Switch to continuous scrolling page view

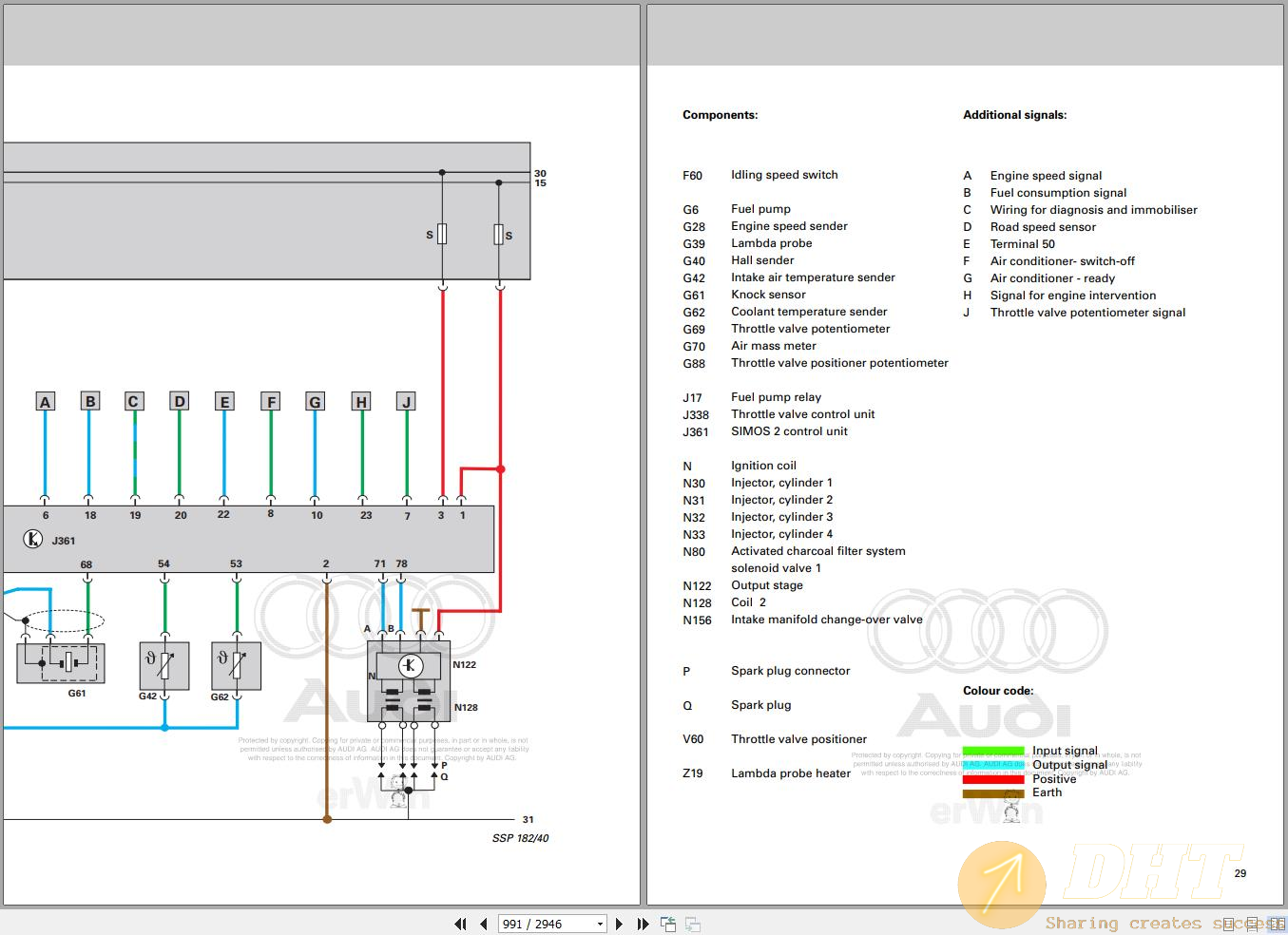[1252, 925]
